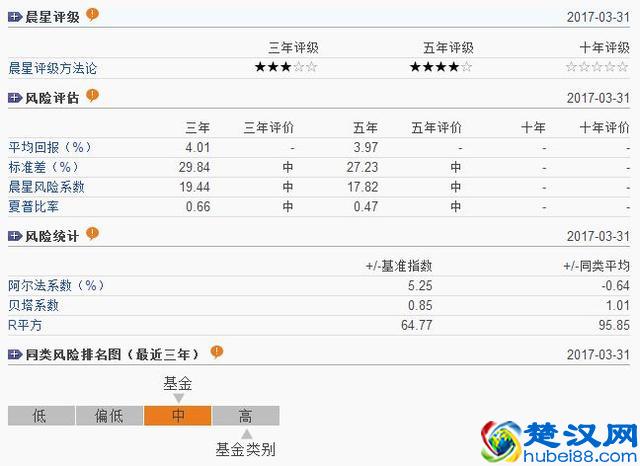This screenshot has height=466, width=640.
Task: Click the alpha benchmark value 5.25
Action: 420,285
